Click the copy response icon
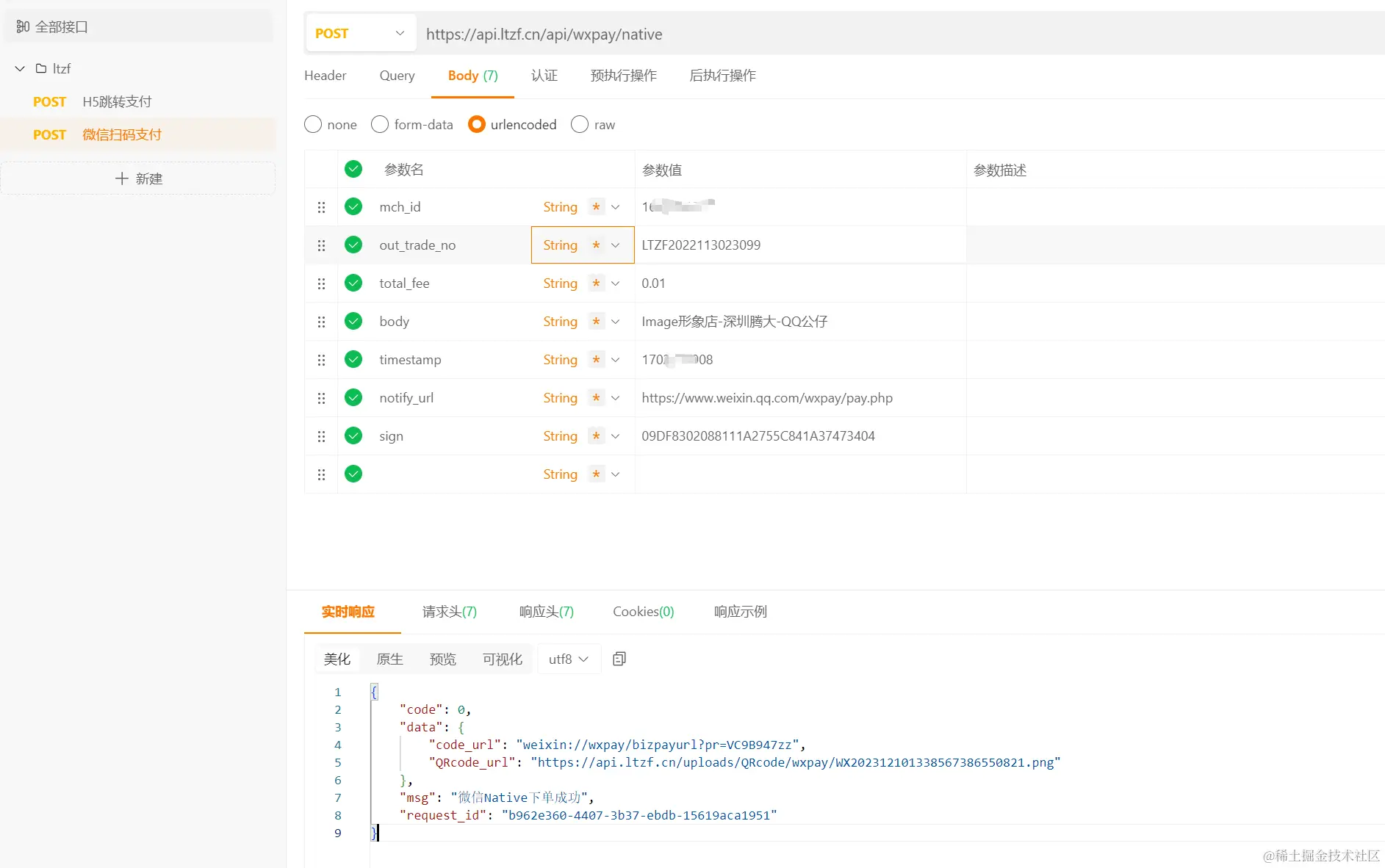 (x=619, y=659)
